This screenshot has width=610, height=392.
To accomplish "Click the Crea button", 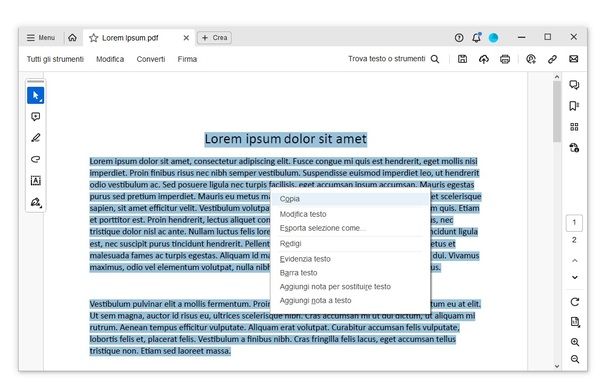I will click(x=214, y=38).
